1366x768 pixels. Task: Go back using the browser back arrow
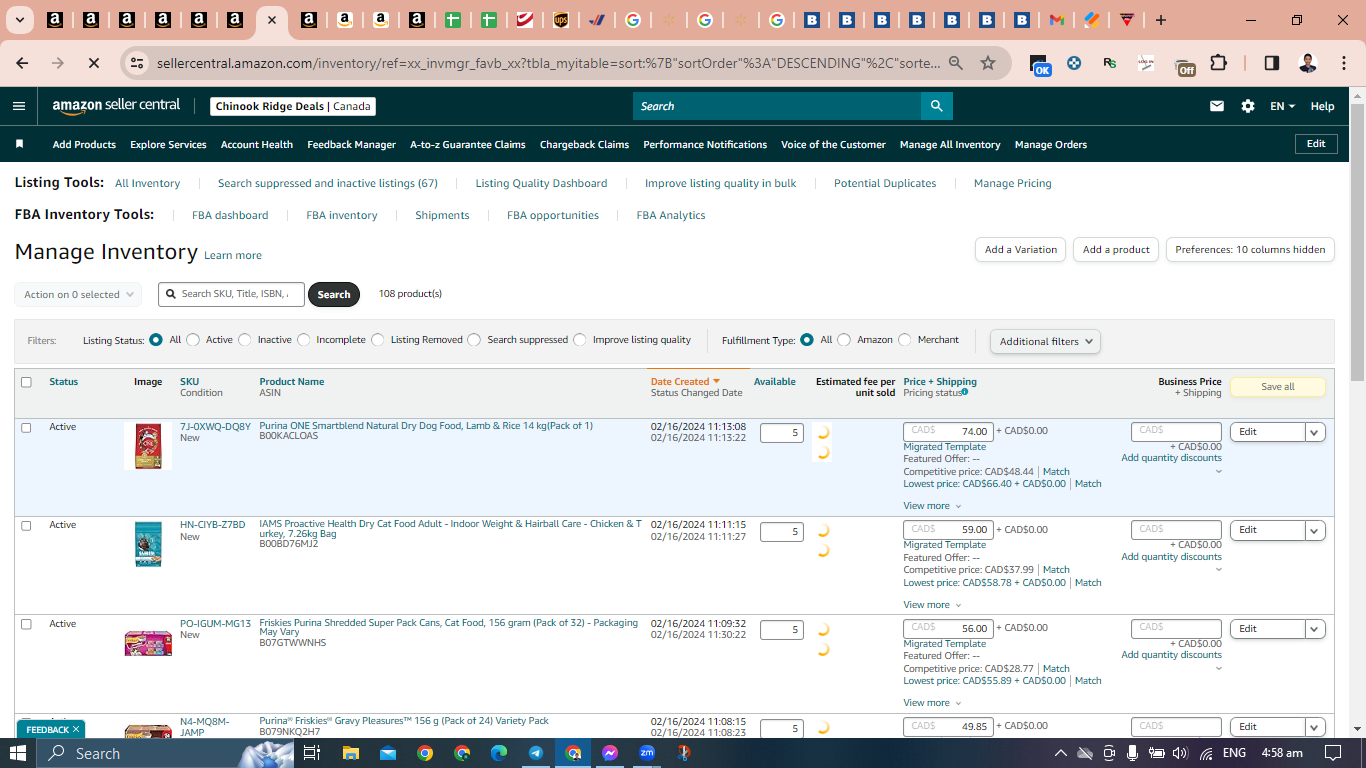[22, 63]
